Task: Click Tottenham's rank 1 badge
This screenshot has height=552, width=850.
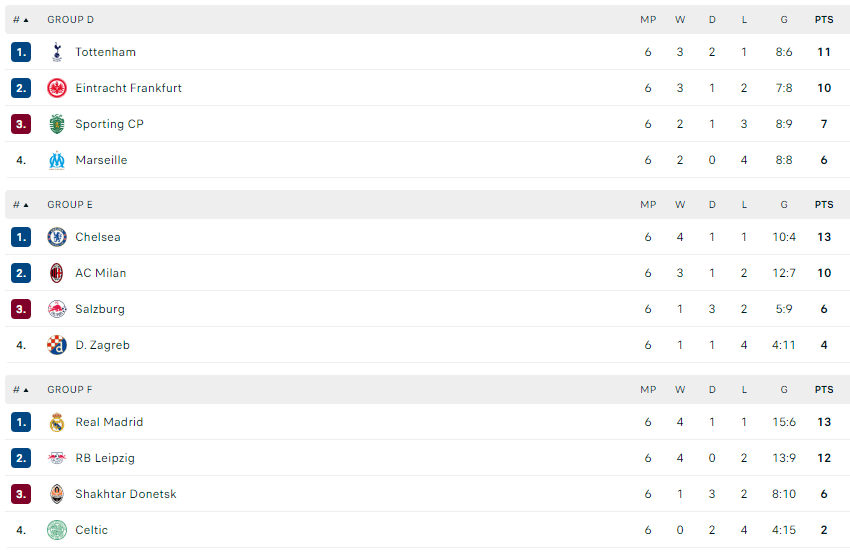Action: coord(21,52)
